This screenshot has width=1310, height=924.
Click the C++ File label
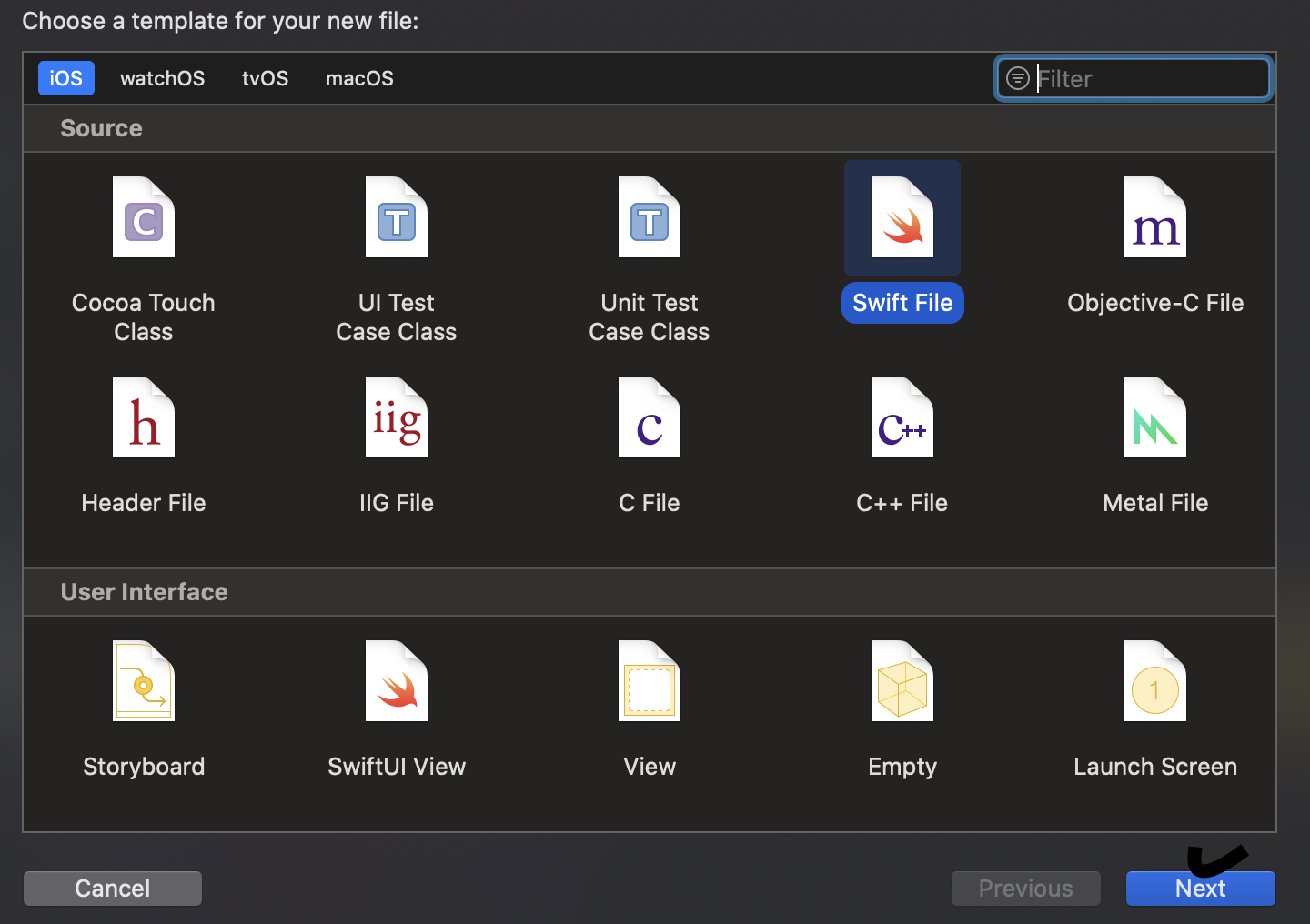pyautogui.click(x=902, y=503)
